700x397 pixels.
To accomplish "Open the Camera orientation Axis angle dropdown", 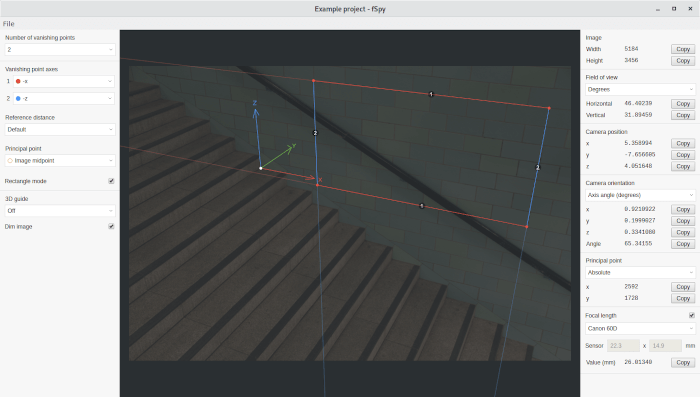I will click(640, 195).
